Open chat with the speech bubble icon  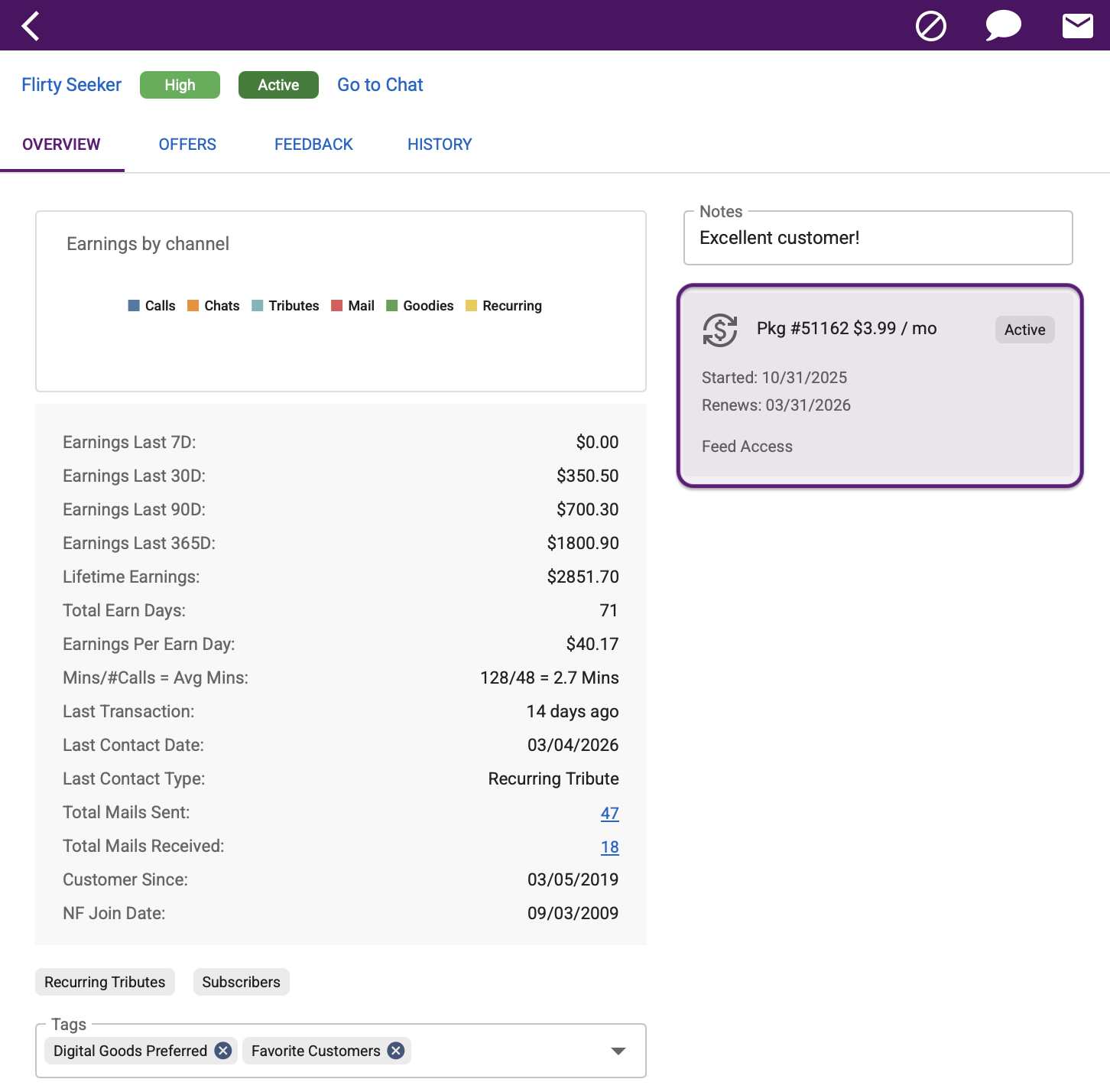(1003, 26)
